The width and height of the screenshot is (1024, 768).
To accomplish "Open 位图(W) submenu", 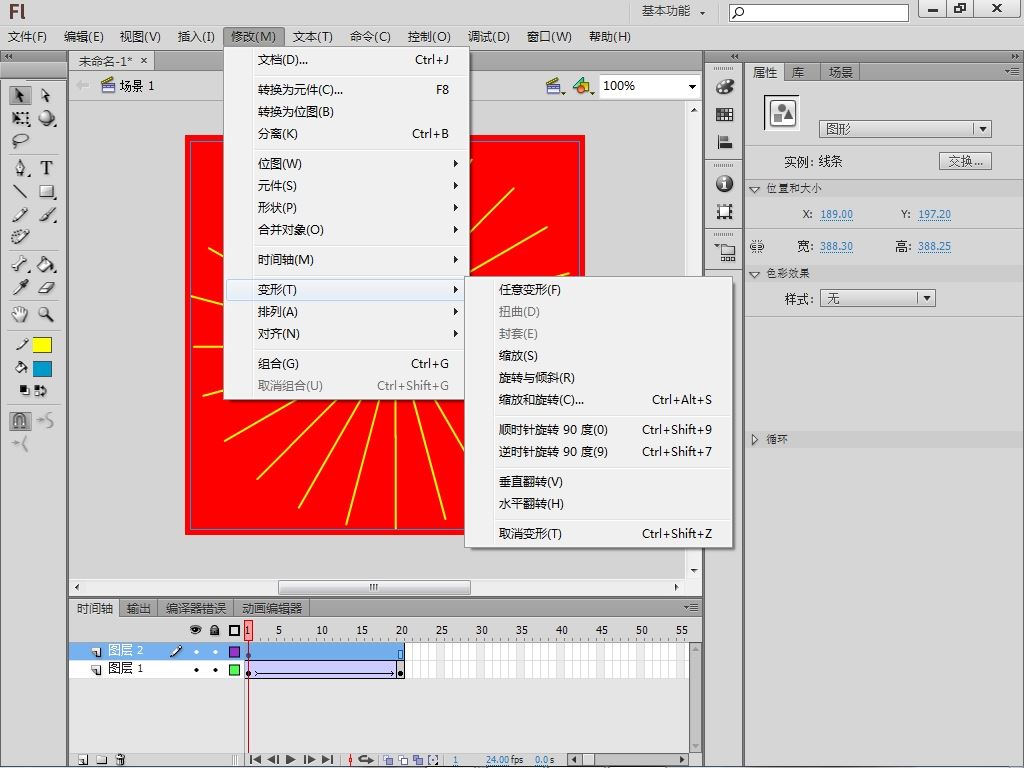I will click(347, 163).
